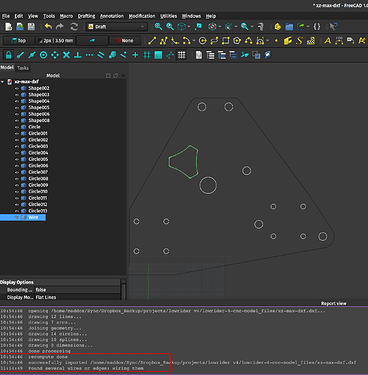
Task: Create a new document
Action: pos(9,27)
